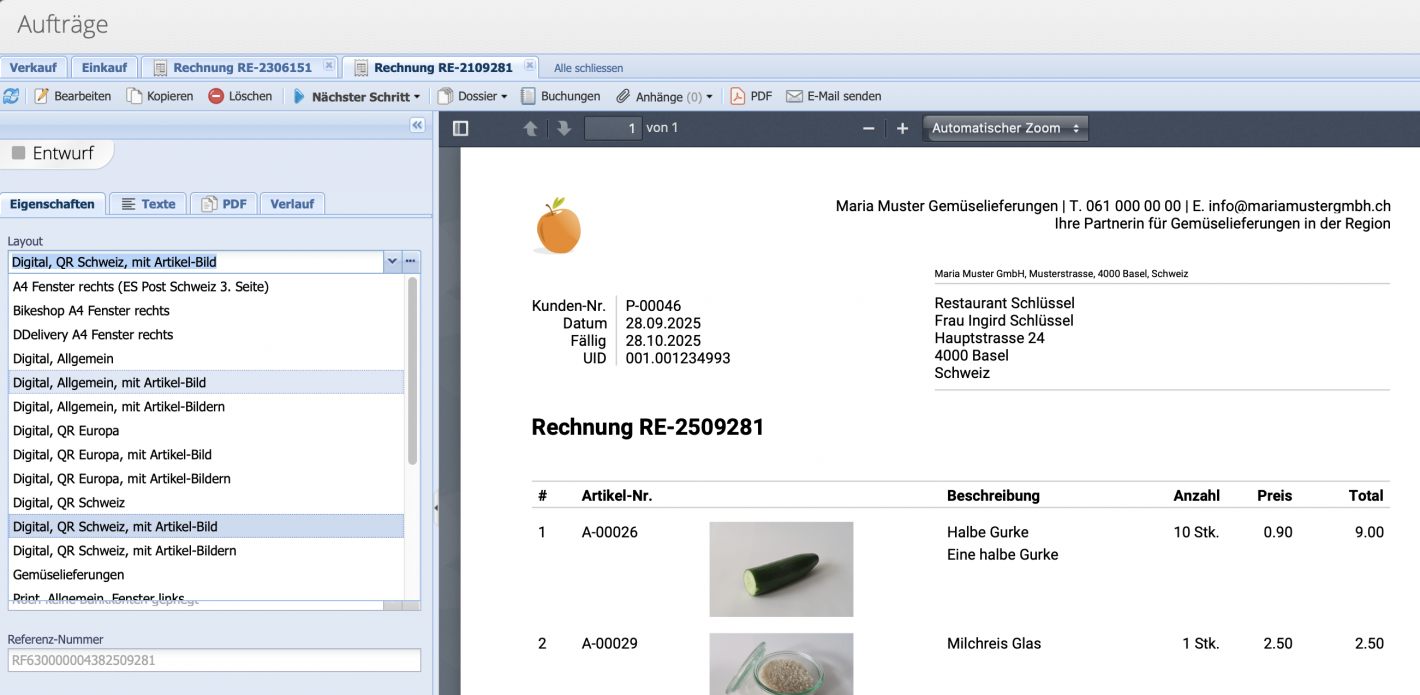Image resolution: width=1420 pixels, height=695 pixels.
Task: Click the Alle schliessen link
Action: (588, 67)
